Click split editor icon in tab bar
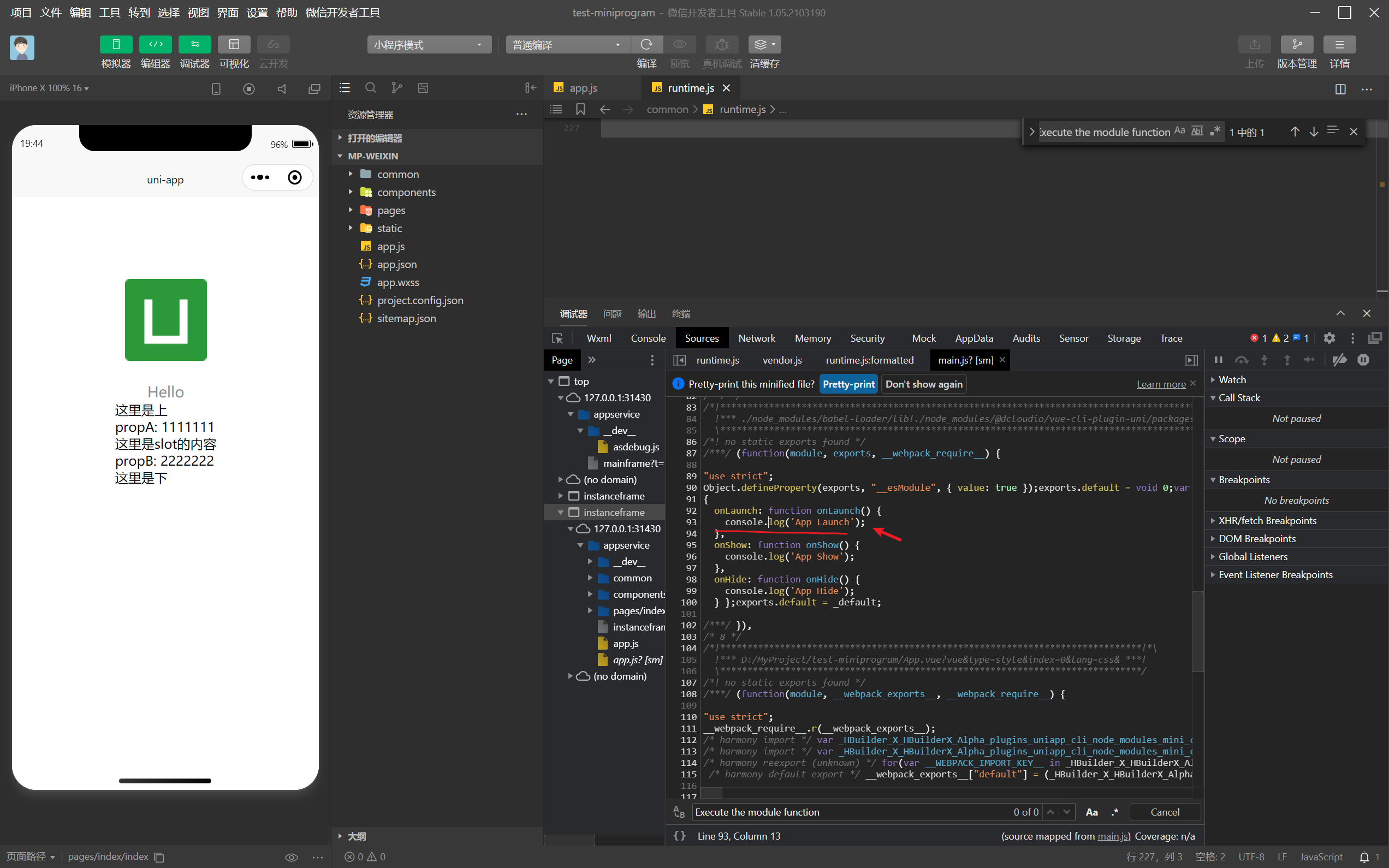The width and height of the screenshot is (1389, 868). [x=1340, y=89]
